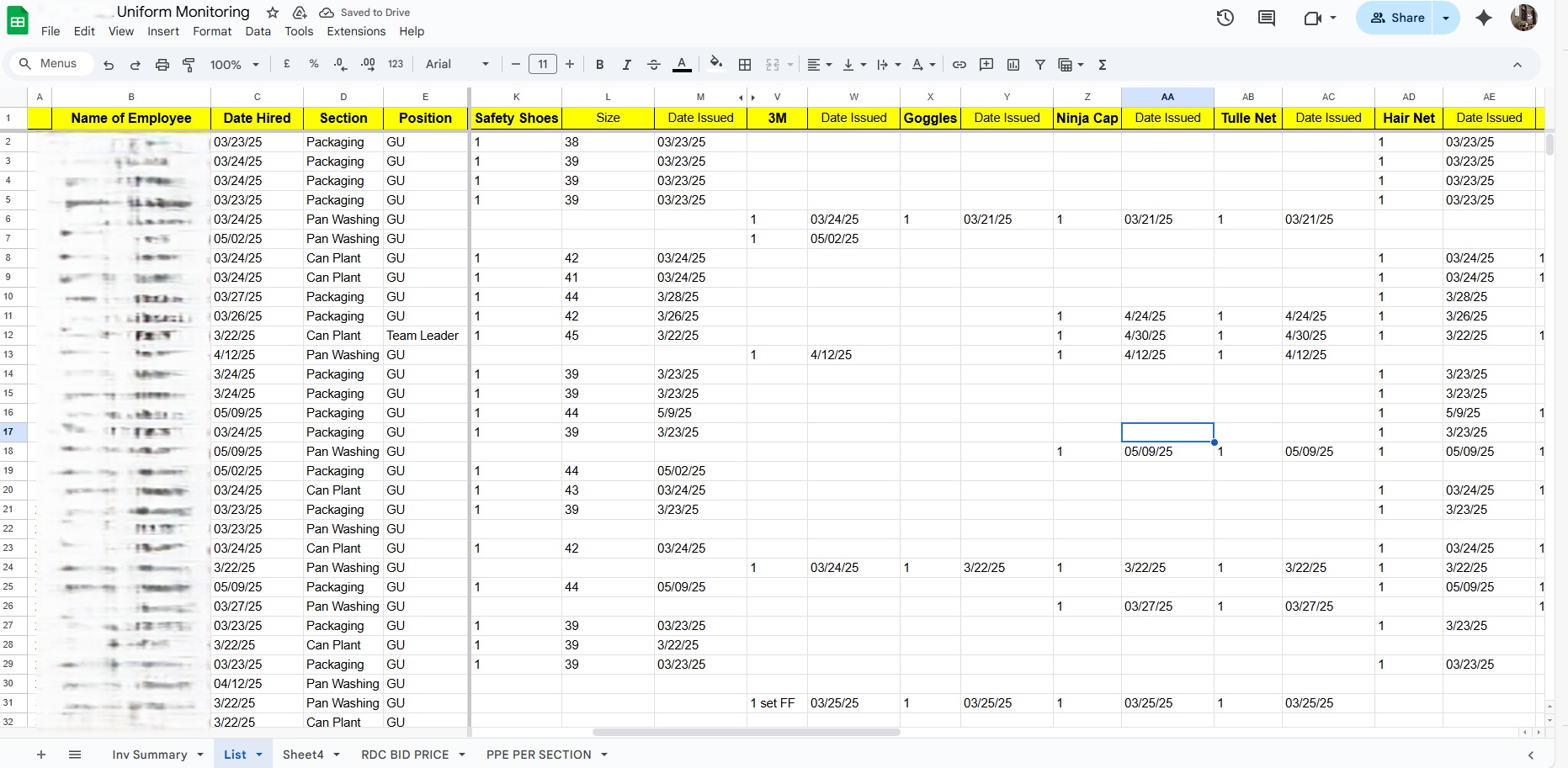Open the comments panel icon
Image resolution: width=1568 pixels, height=768 pixels.
pos(1266,18)
